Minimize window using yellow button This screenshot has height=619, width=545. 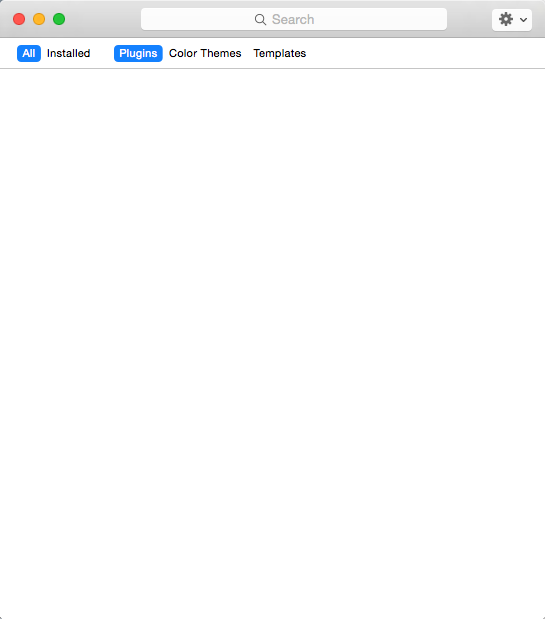click(x=39, y=19)
